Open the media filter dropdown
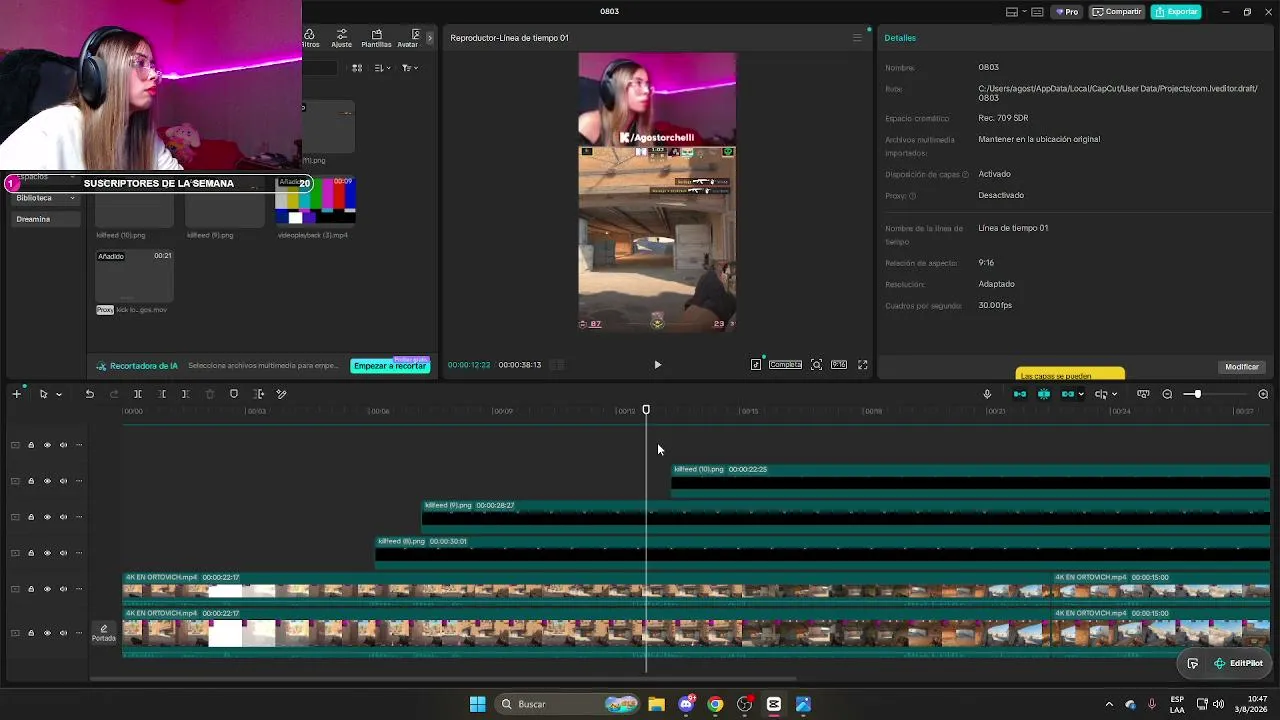Viewport: 1280px width, 720px height. tap(409, 68)
